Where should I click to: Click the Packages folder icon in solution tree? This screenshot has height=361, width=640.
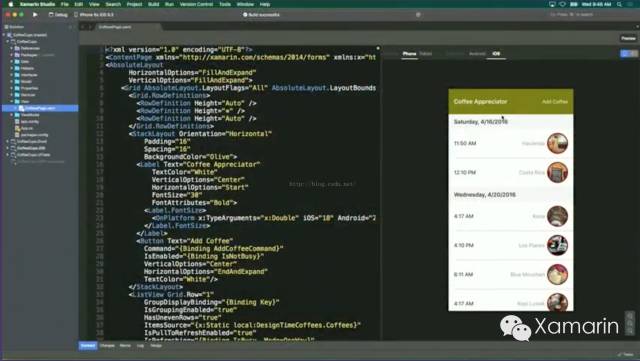[17, 55]
